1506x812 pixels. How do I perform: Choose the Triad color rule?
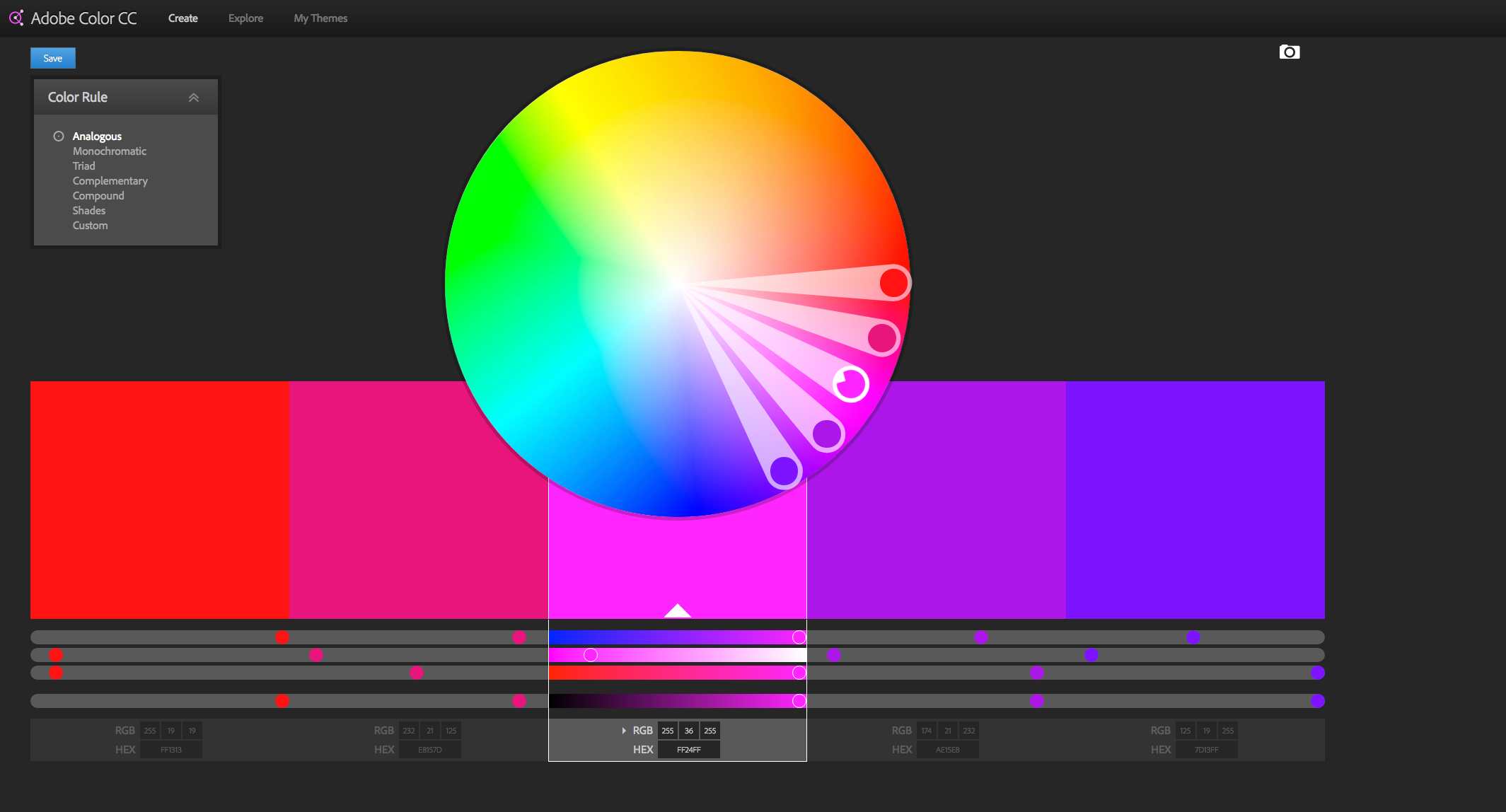(83, 166)
